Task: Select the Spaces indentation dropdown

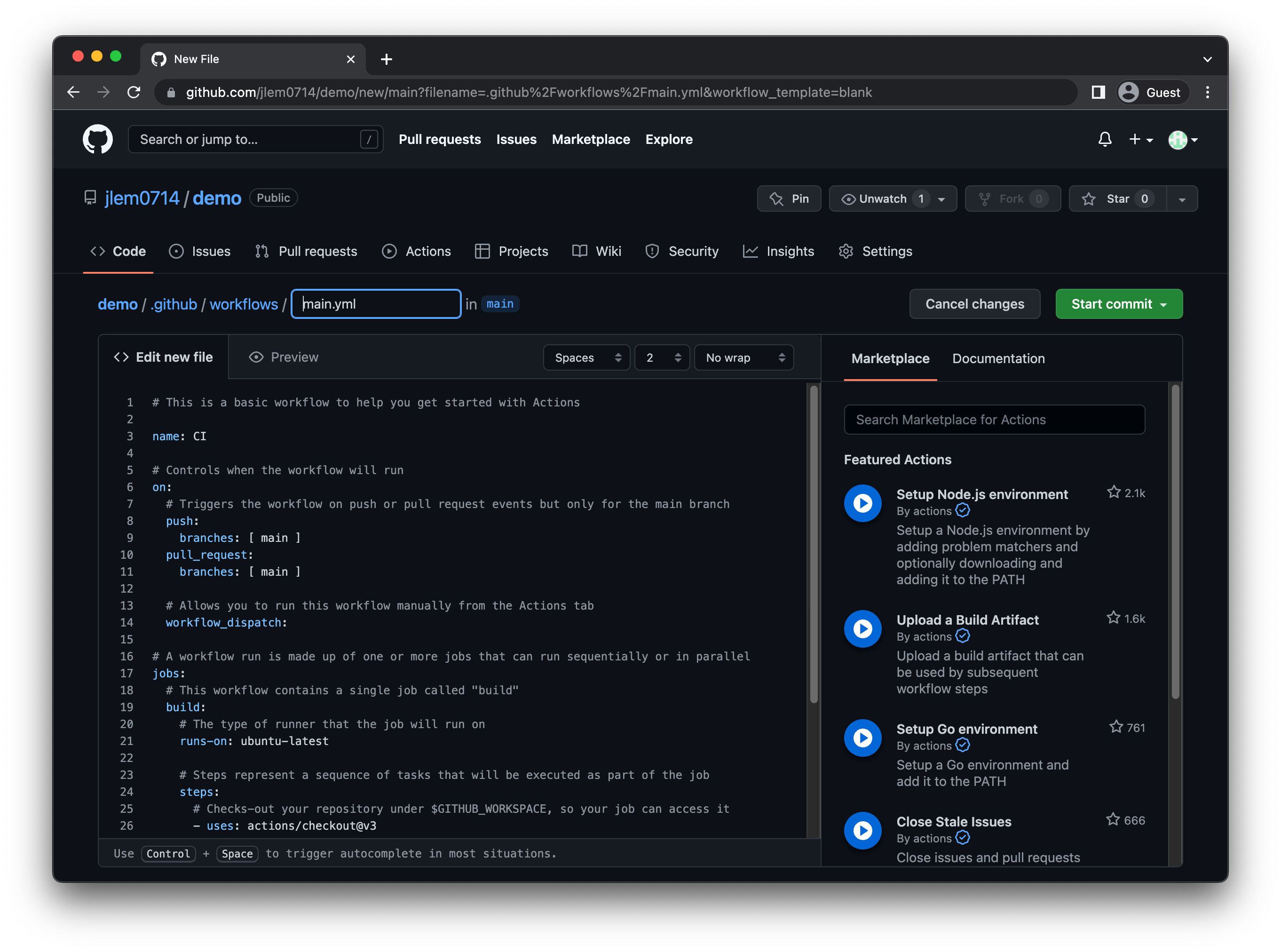Action: coord(586,357)
